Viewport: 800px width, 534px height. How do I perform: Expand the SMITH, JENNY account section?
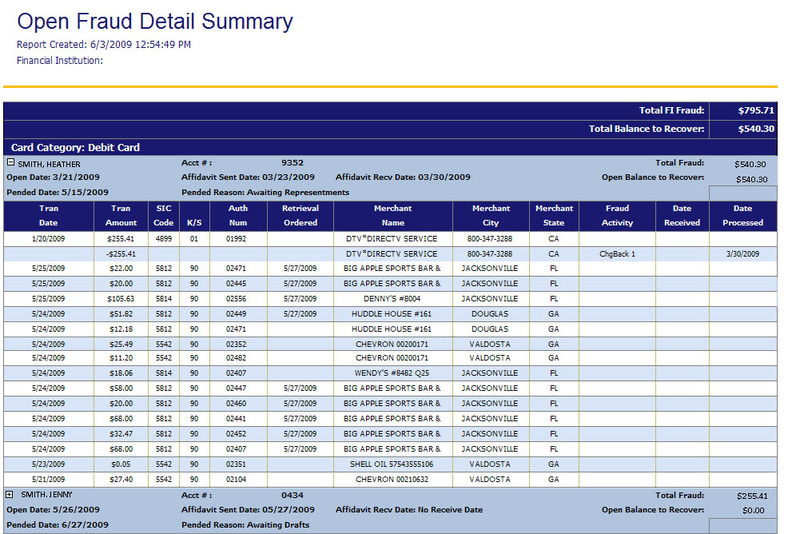click(x=10, y=494)
